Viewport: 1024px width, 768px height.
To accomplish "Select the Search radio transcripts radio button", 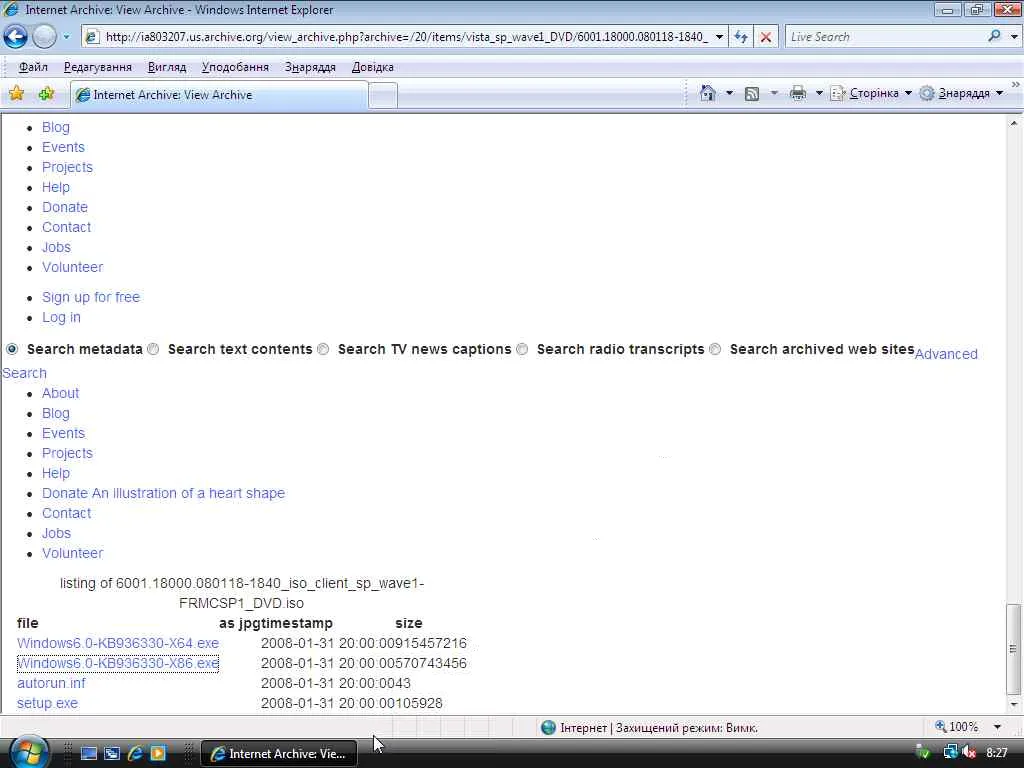I will [x=522, y=349].
